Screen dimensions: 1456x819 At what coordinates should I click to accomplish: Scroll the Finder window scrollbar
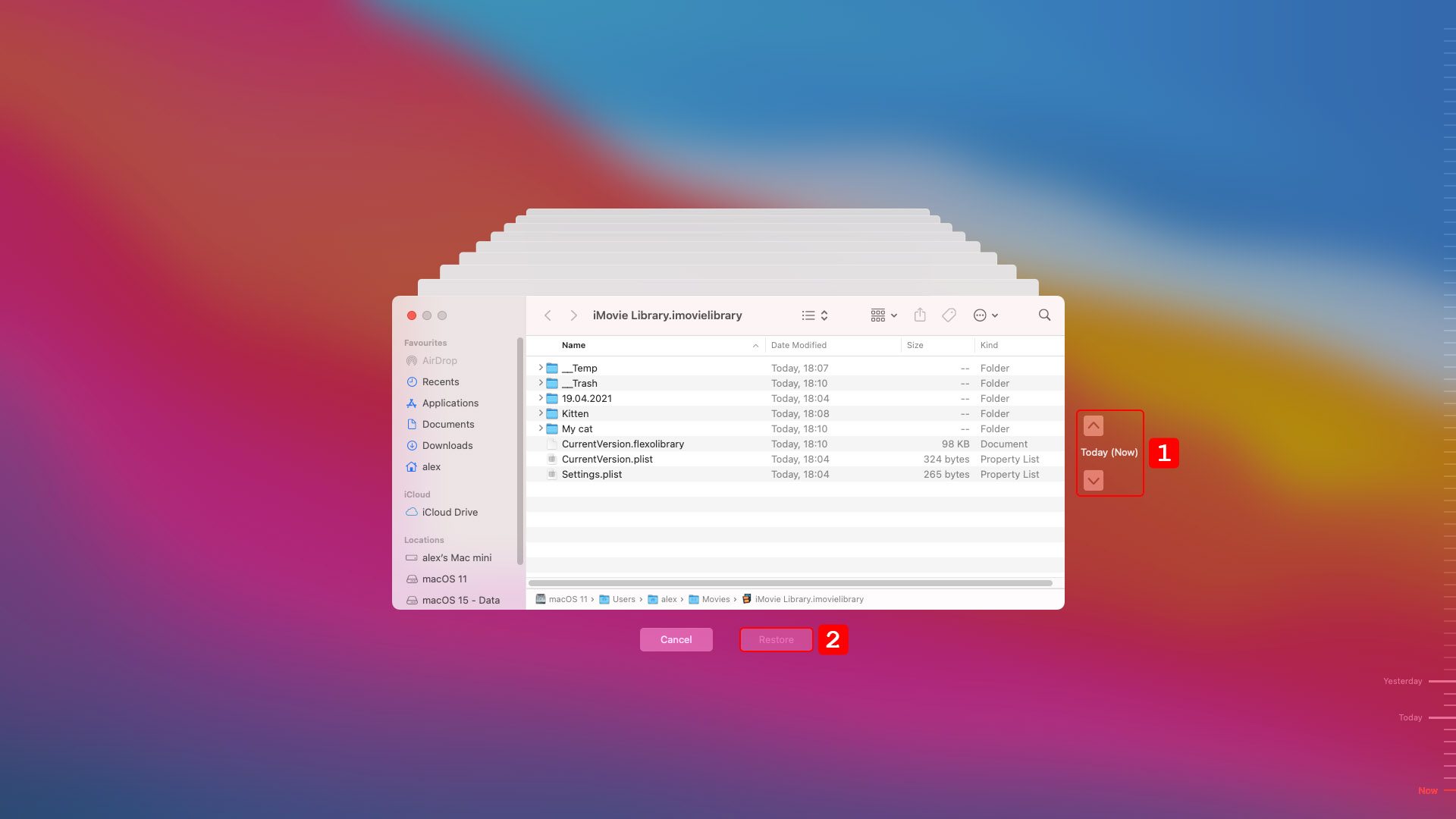(x=790, y=583)
